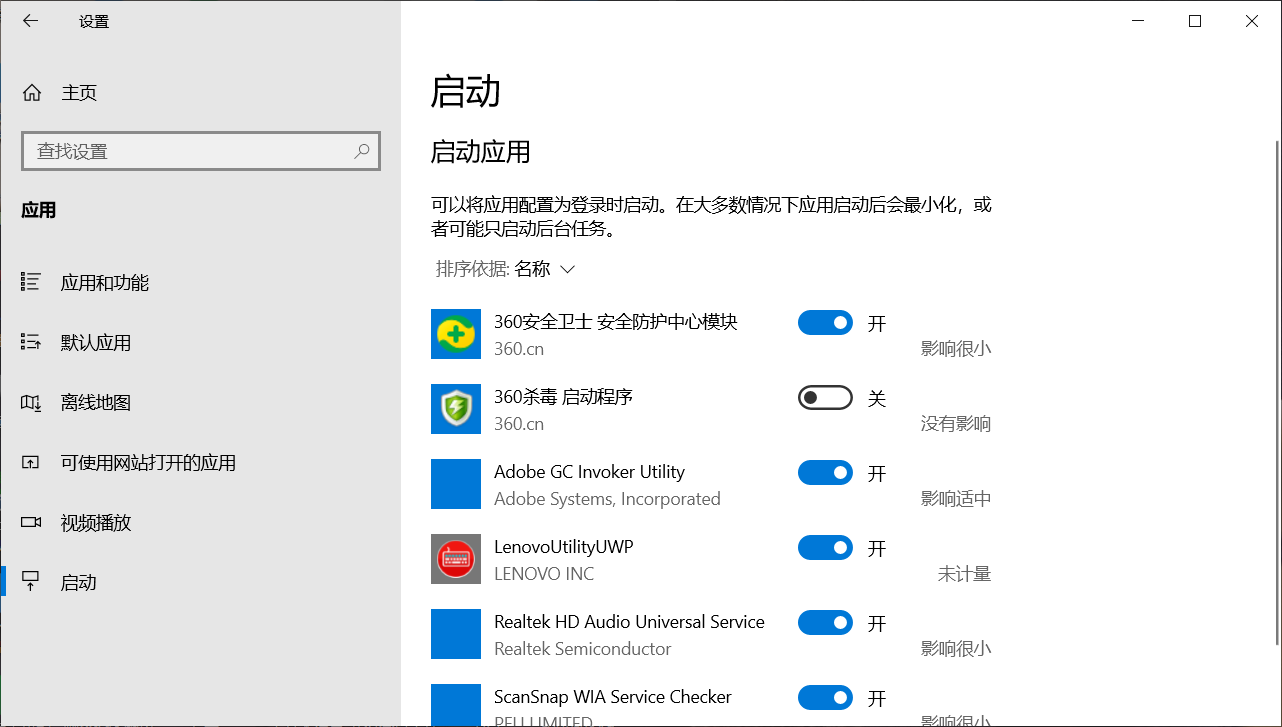1282x727 pixels.
Task: Click the Adobe GC Invoker Utility name
Action: pos(589,472)
